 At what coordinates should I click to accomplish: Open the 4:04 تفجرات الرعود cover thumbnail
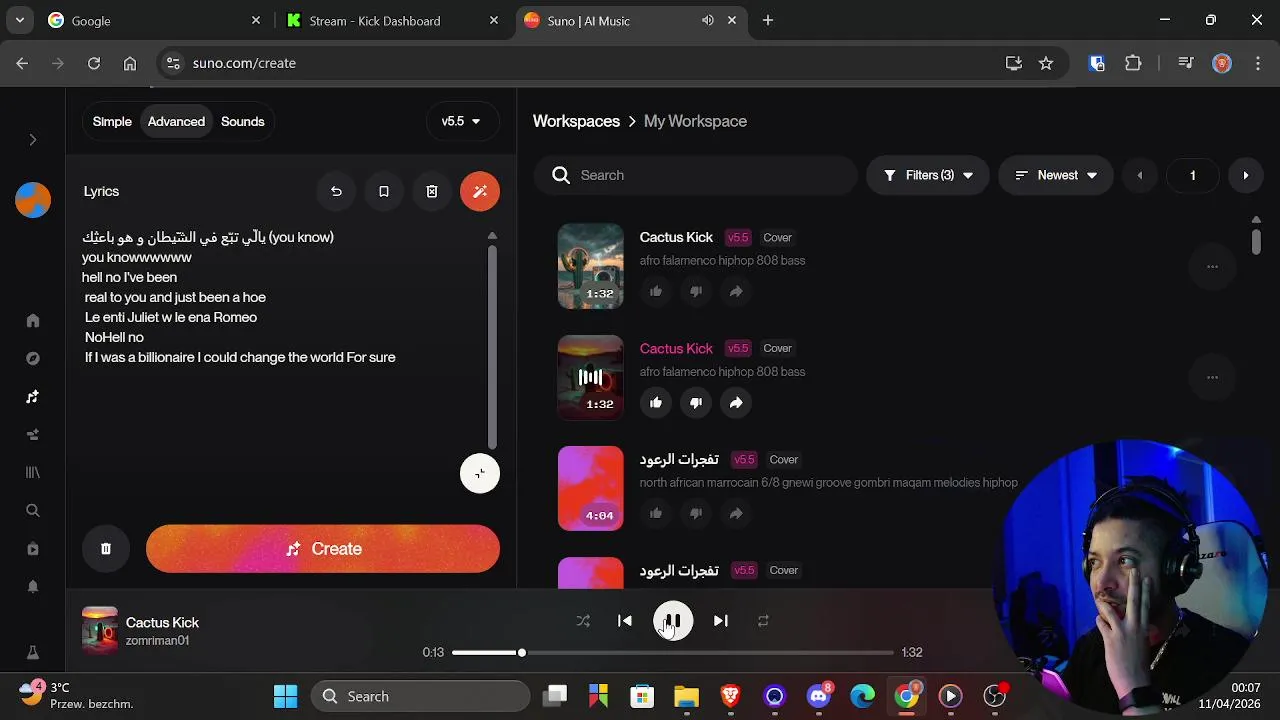click(x=590, y=488)
